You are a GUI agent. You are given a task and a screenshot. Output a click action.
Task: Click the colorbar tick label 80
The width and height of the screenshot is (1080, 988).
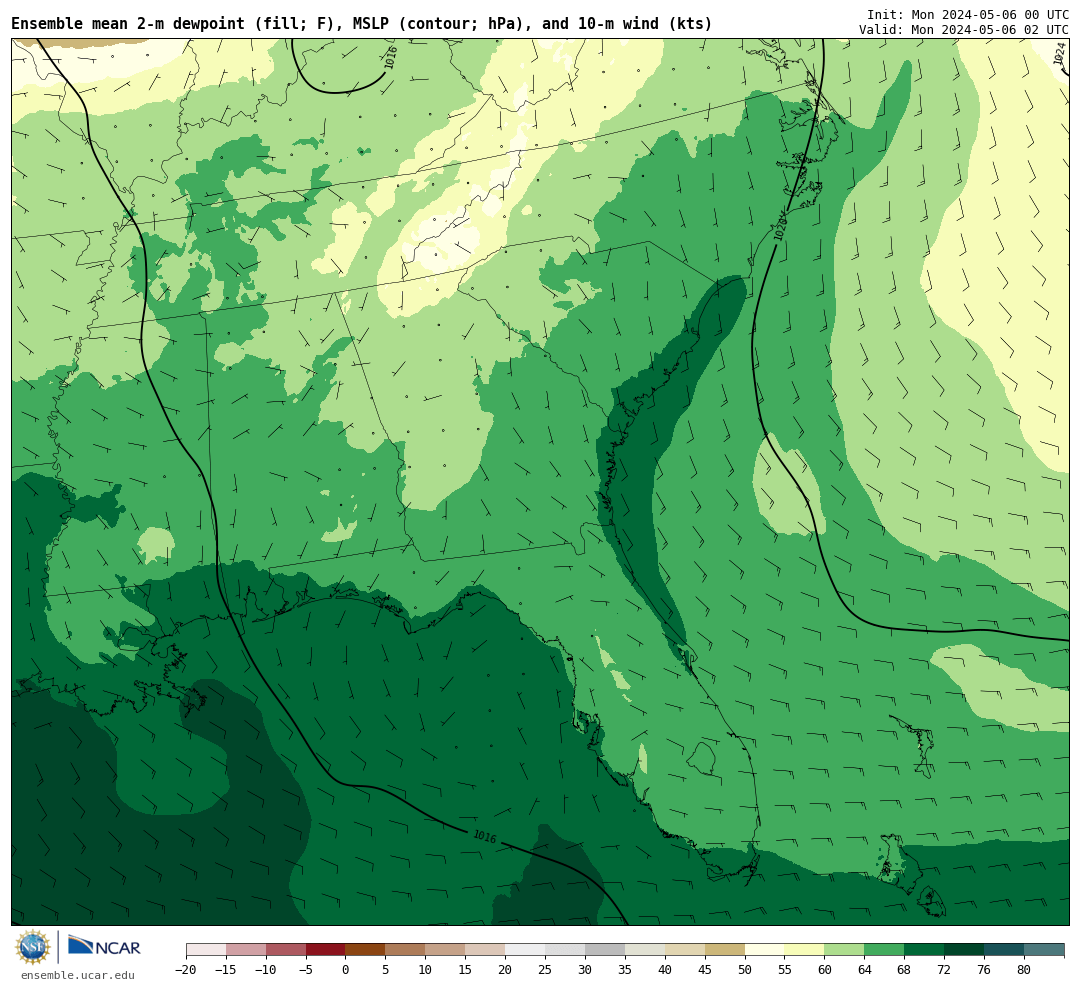(1024, 970)
